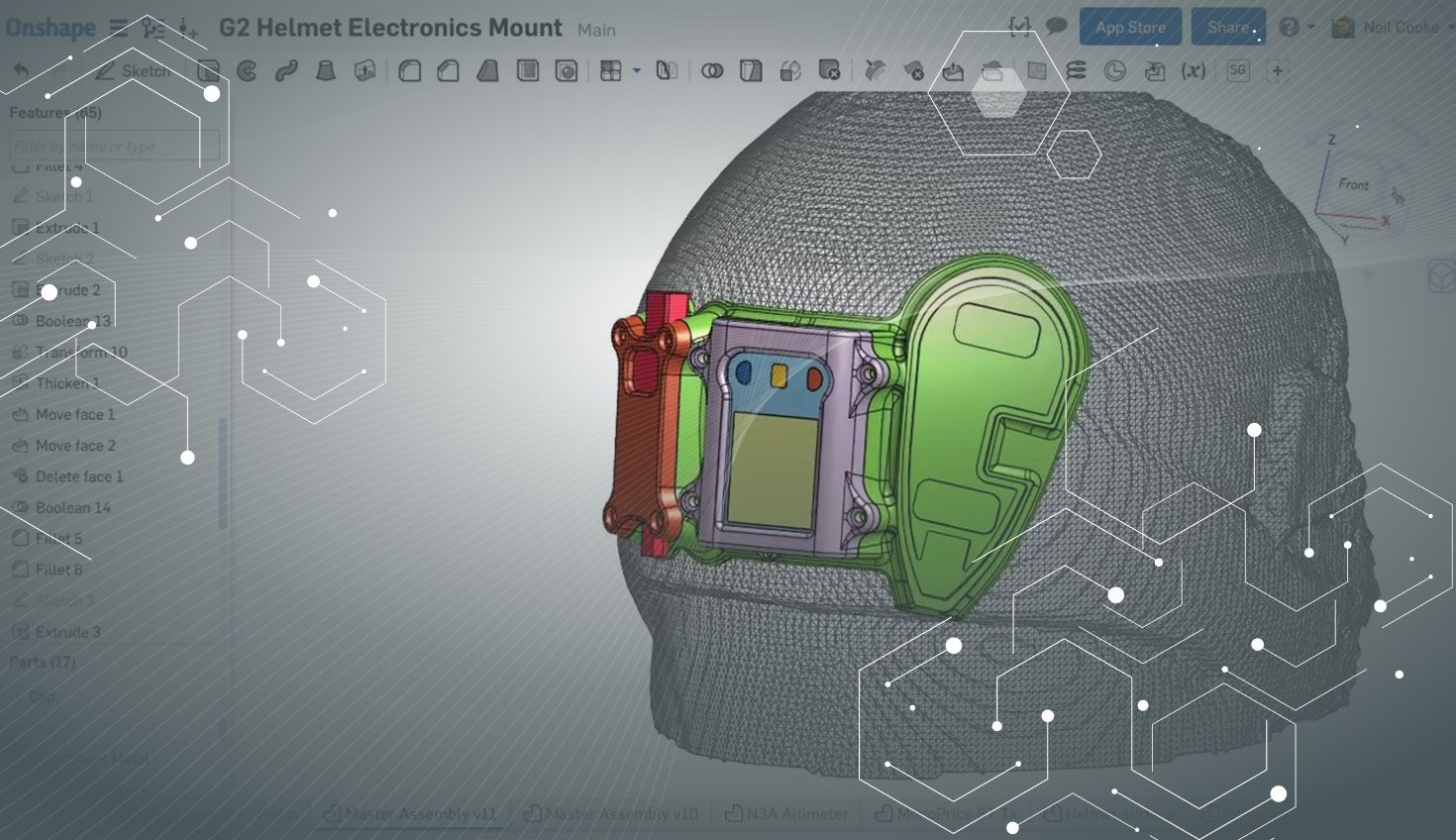The width and height of the screenshot is (1456, 840).
Task: Select the Sweep tool icon
Action: pos(286,71)
